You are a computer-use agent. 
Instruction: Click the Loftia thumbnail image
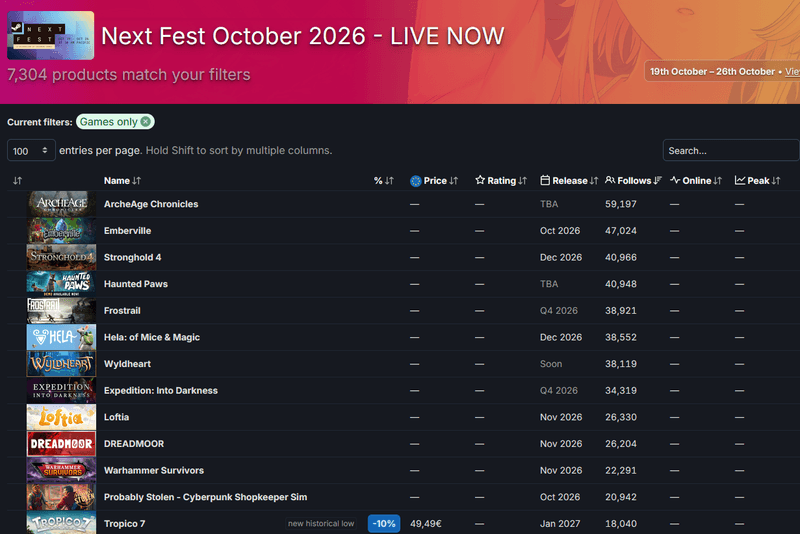pyautogui.click(x=61, y=417)
